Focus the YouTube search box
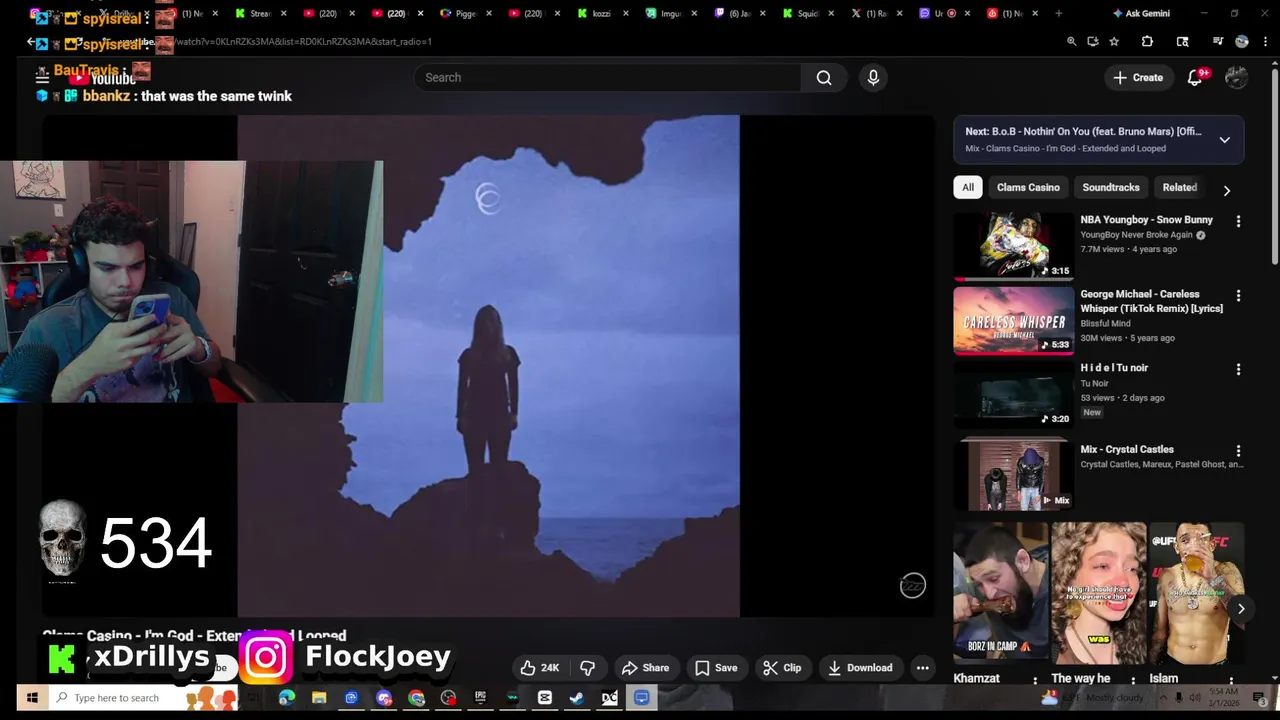Viewport: 1280px width, 720px height. tap(608, 78)
